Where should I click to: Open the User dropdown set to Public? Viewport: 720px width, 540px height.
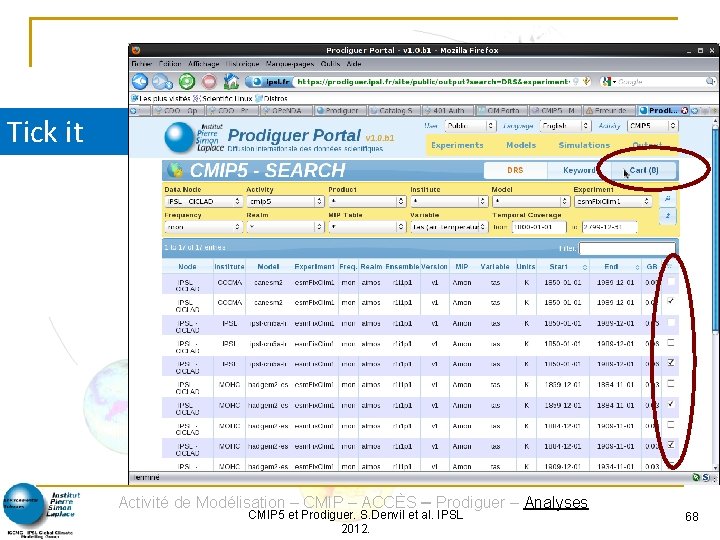[x=470, y=125]
